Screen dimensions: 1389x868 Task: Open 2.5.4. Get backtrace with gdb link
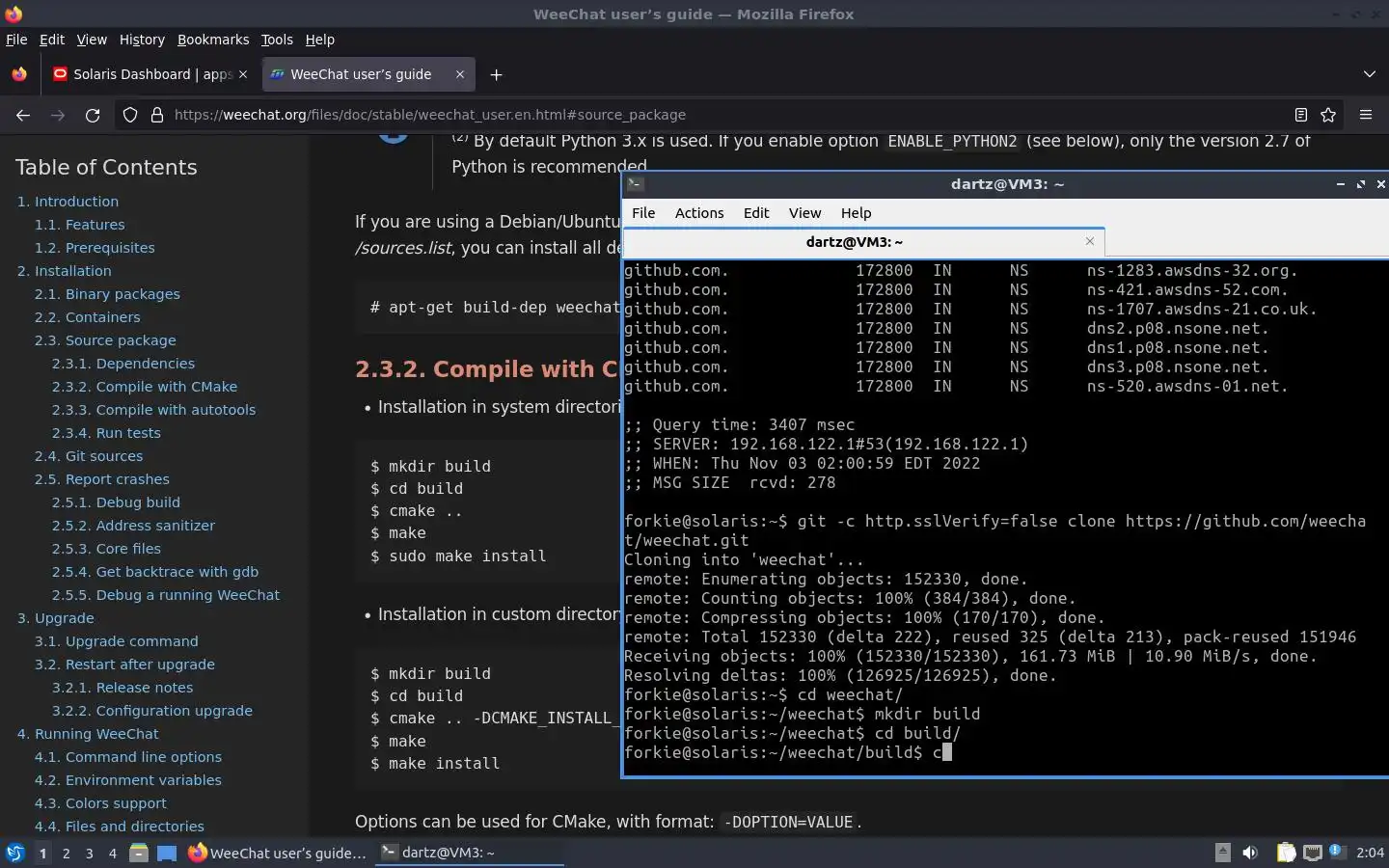coord(155,572)
